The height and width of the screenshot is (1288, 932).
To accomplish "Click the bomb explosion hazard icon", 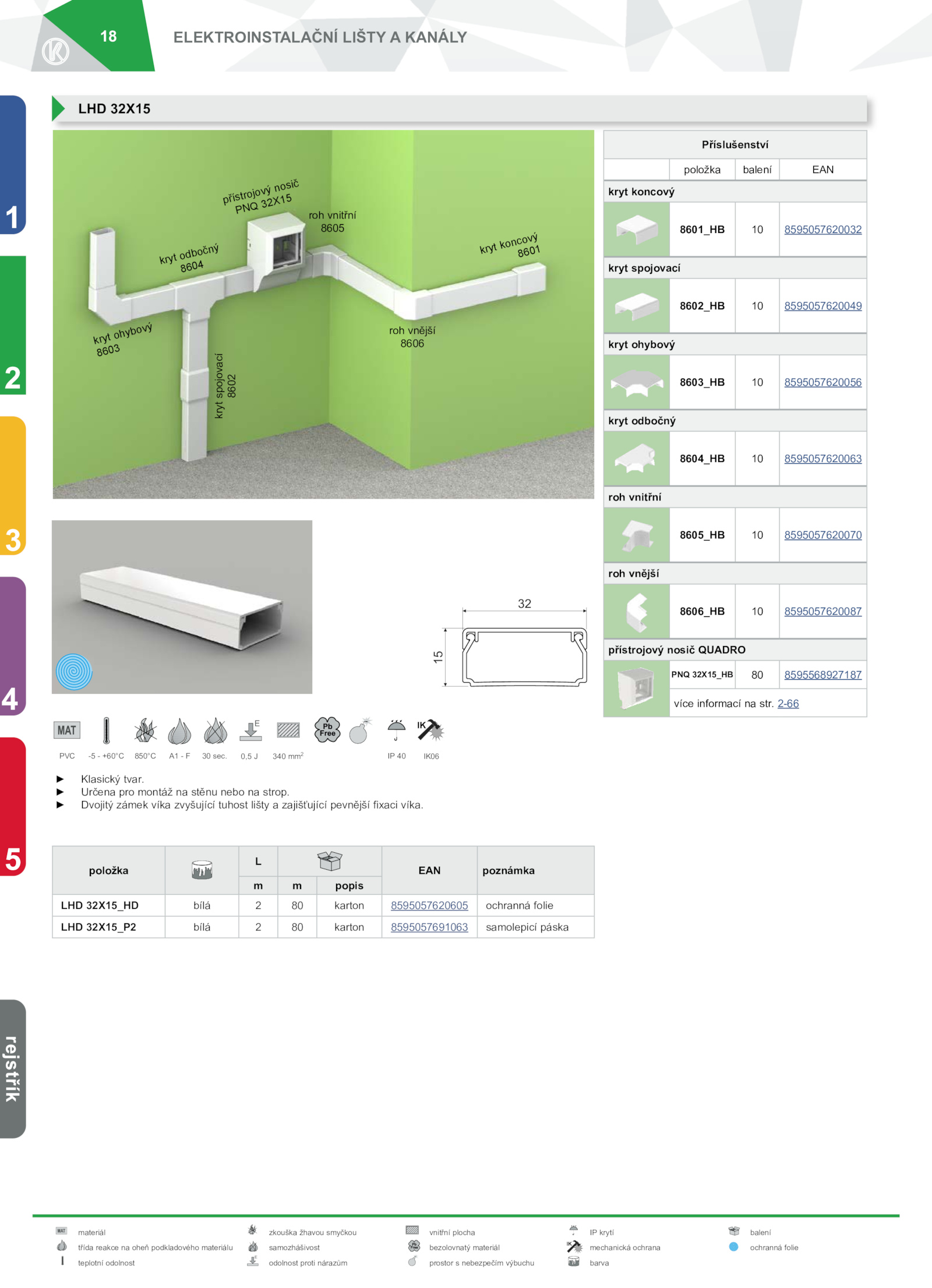I will tap(361, 731).
